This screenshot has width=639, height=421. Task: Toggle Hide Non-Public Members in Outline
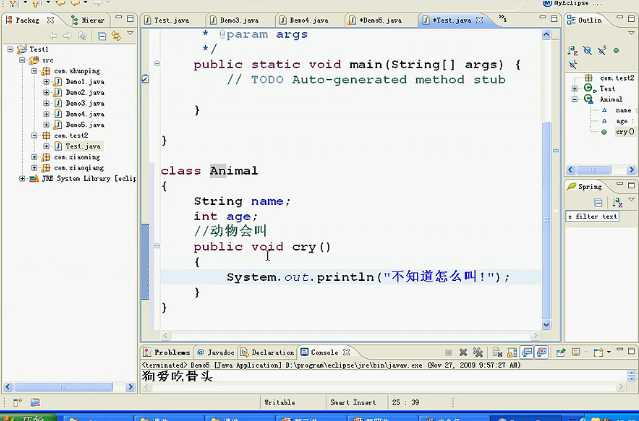616,51
